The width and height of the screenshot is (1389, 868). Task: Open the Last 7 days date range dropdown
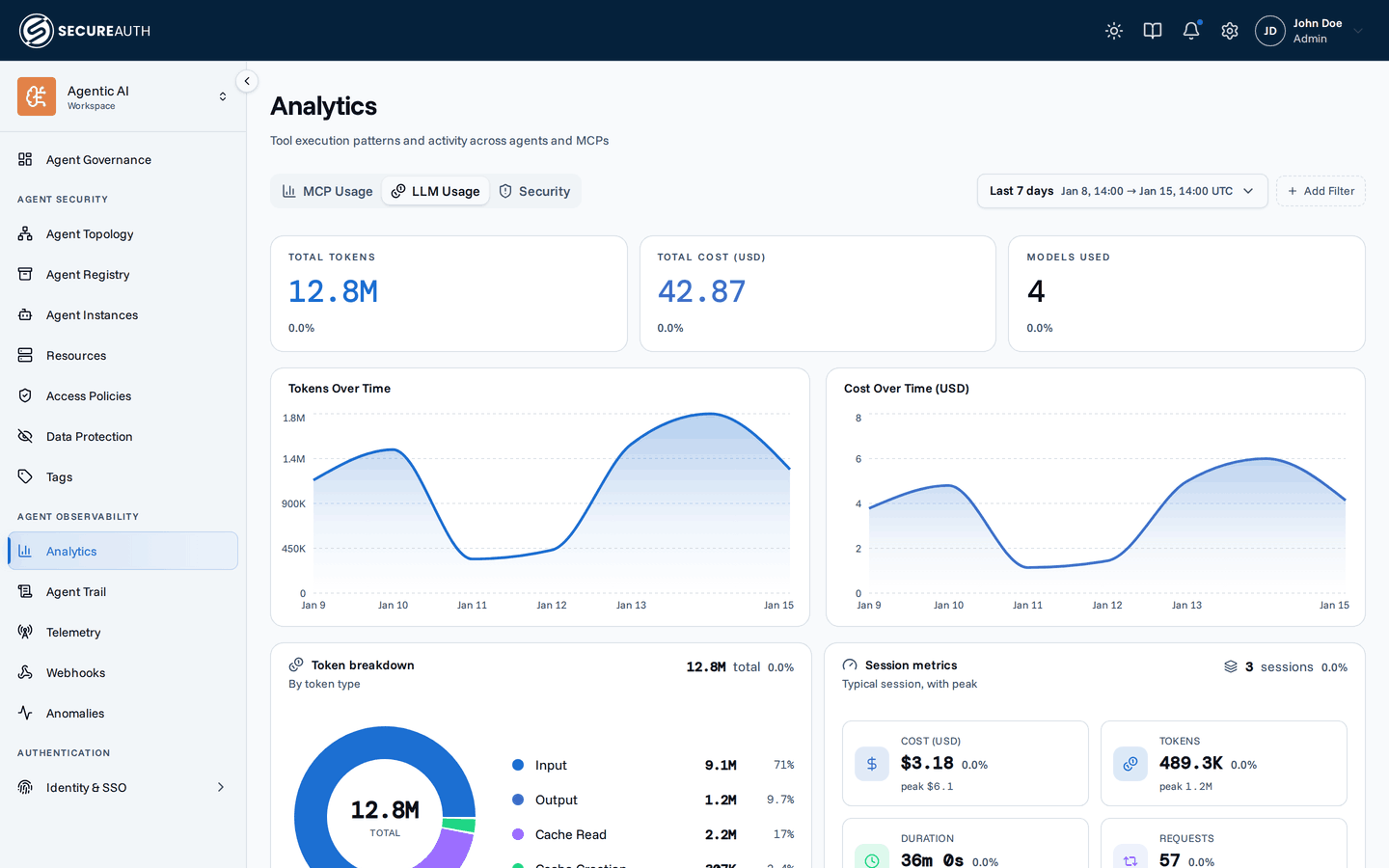1122,191
